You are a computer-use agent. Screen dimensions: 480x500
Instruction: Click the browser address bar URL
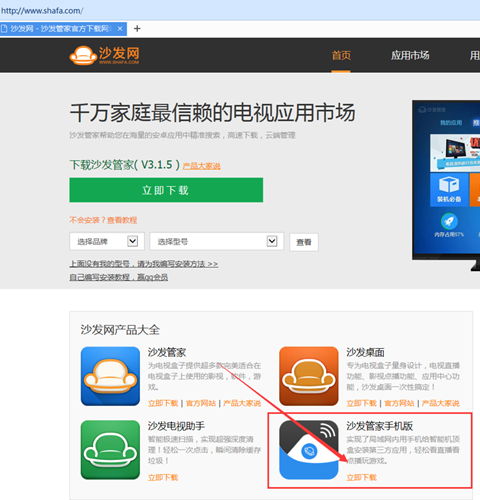pos(42,10)
